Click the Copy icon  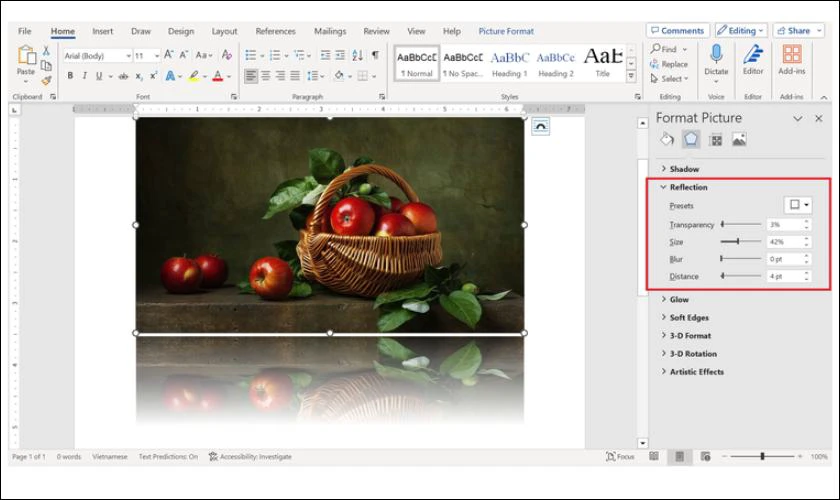(x=46, y=65)
